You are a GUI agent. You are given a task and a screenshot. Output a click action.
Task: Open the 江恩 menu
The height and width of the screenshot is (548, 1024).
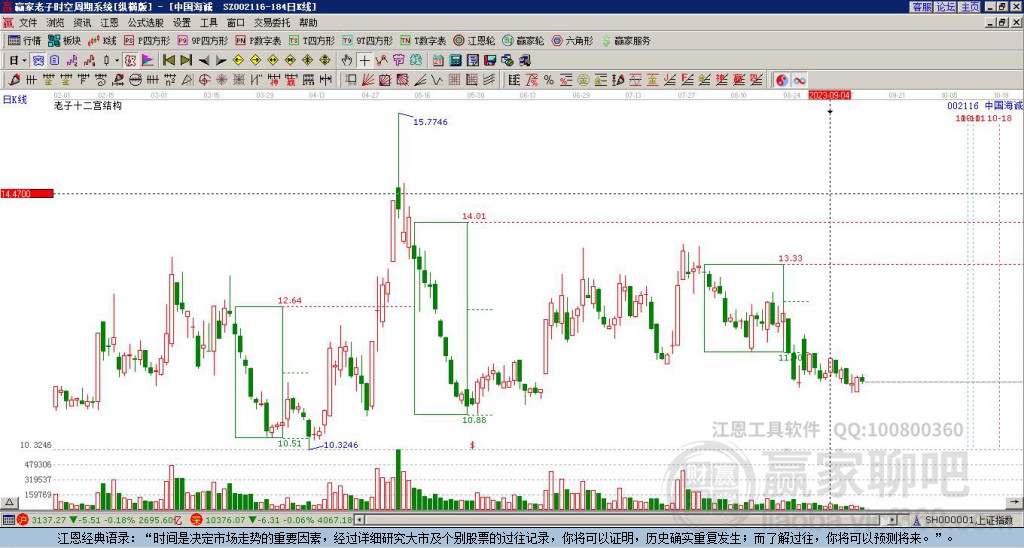tap(109, 23)
